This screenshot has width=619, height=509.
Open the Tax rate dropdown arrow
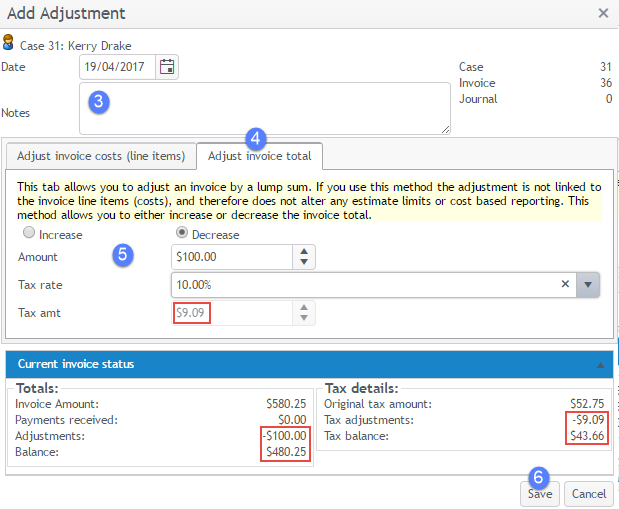coord(588,285)
